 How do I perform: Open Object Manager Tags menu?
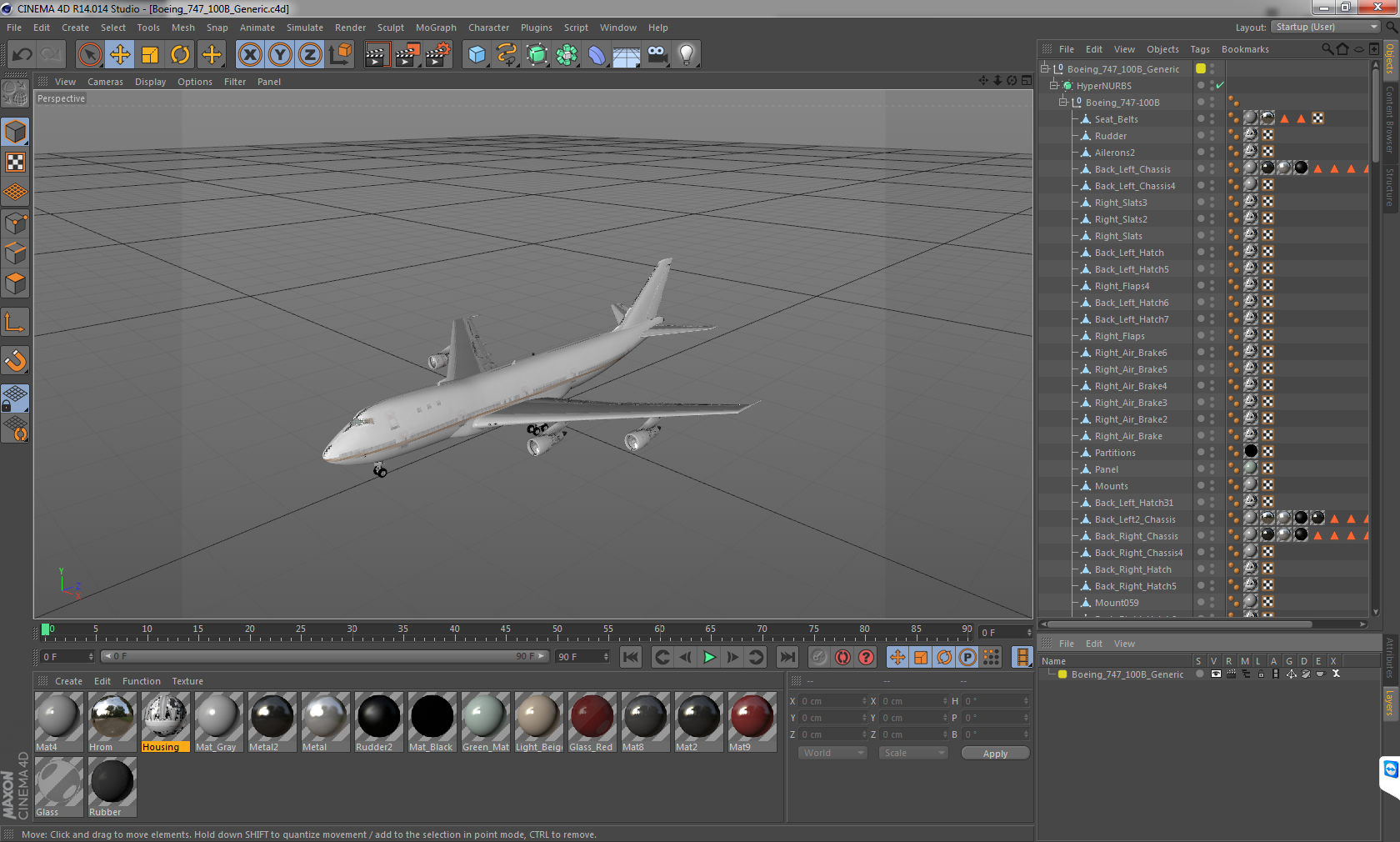click(x=1199, y=49)
